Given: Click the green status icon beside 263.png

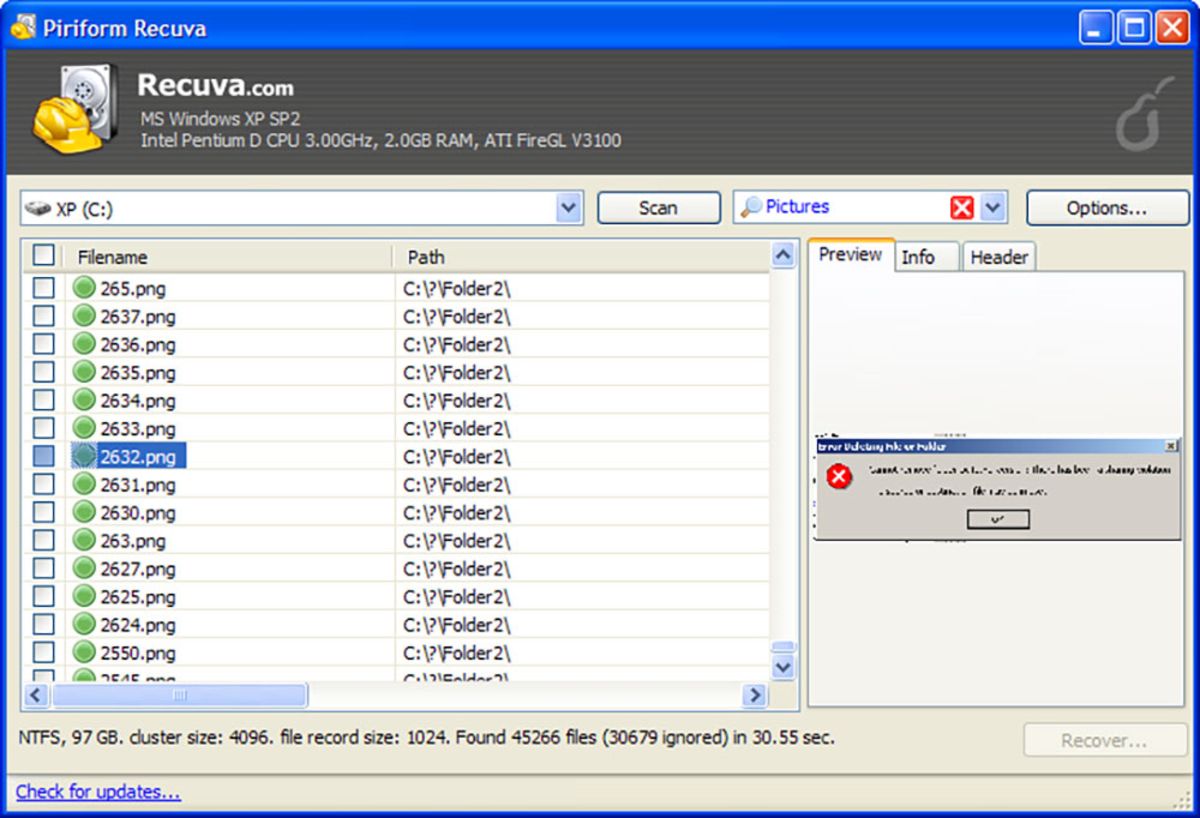Looking at the screenshot, I should 85,540.
